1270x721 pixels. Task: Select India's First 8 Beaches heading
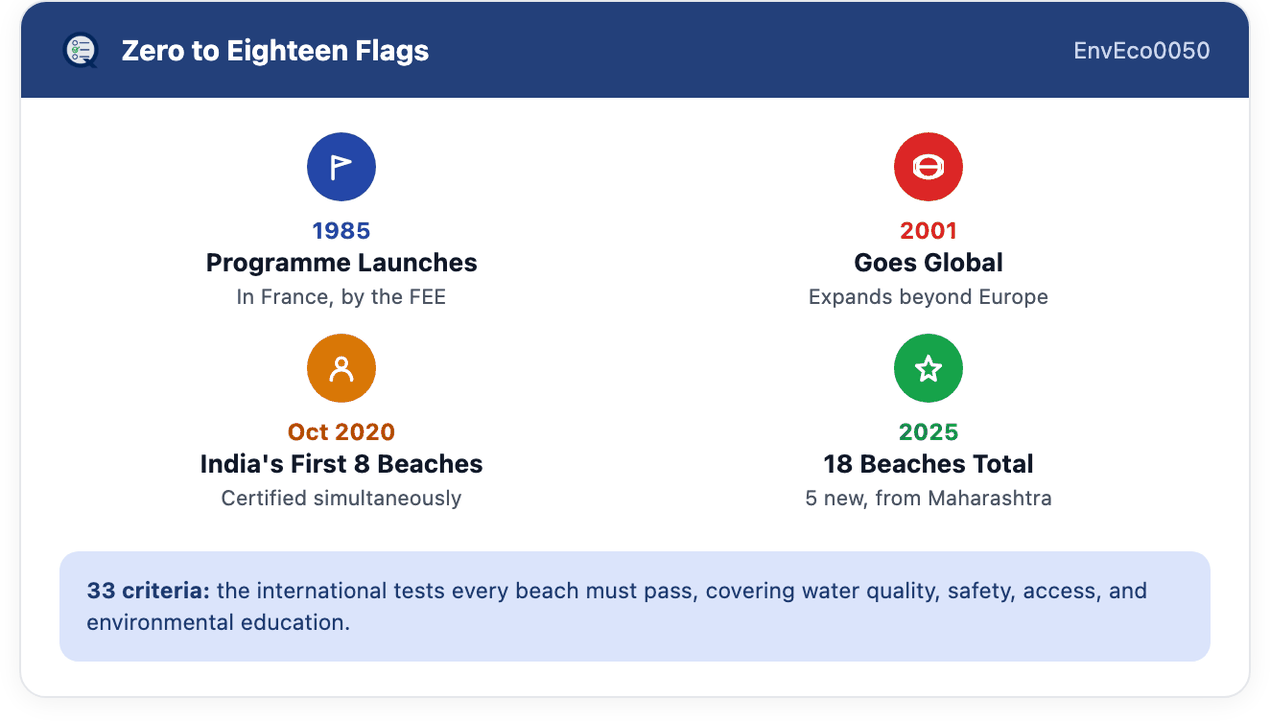(x=341, y=464)
